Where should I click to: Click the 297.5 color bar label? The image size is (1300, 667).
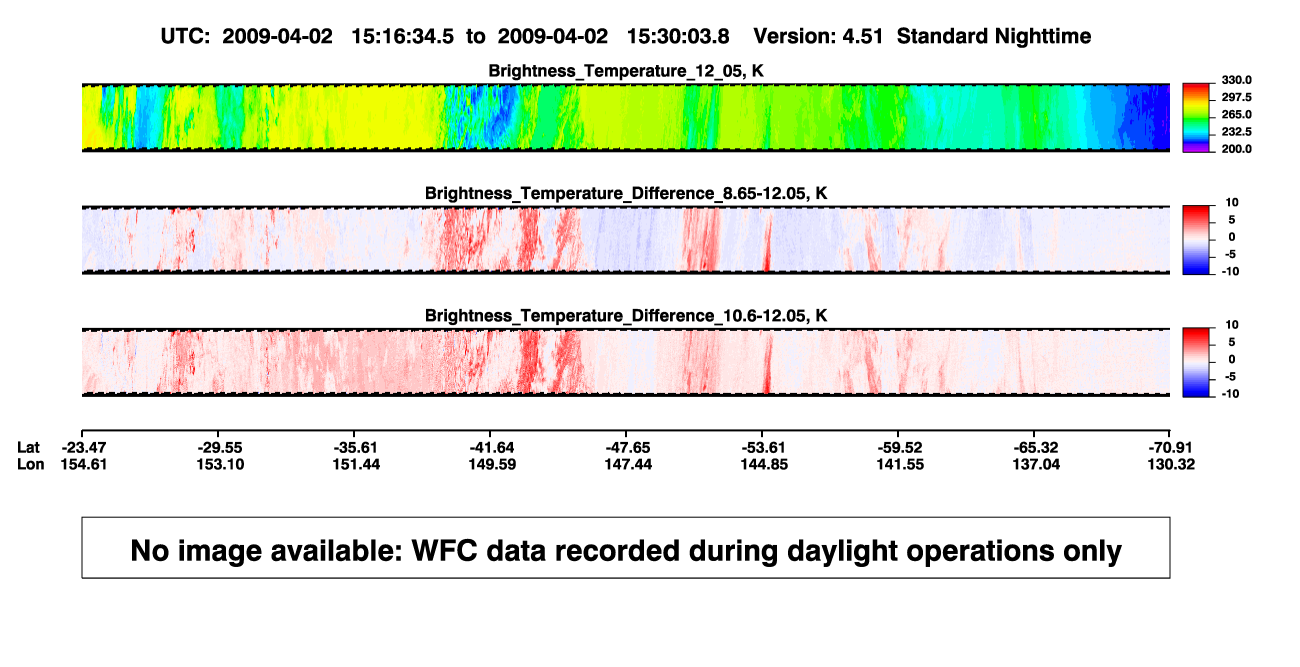tap(1235, 97)
